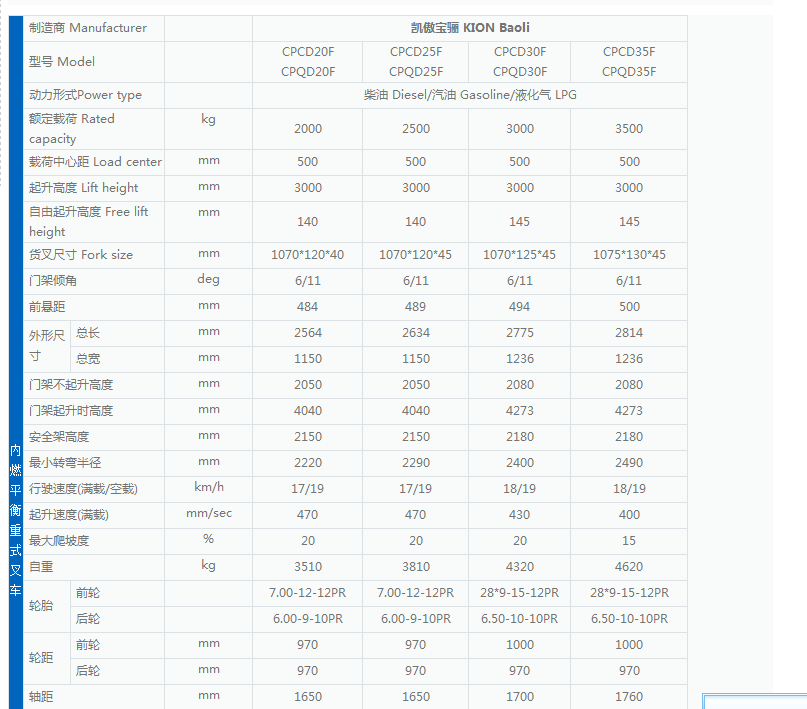This screenshot has height=709, width=807.
Task: Click the CPCD30F CPQD30F model header
Action: [x=520, y=62]
